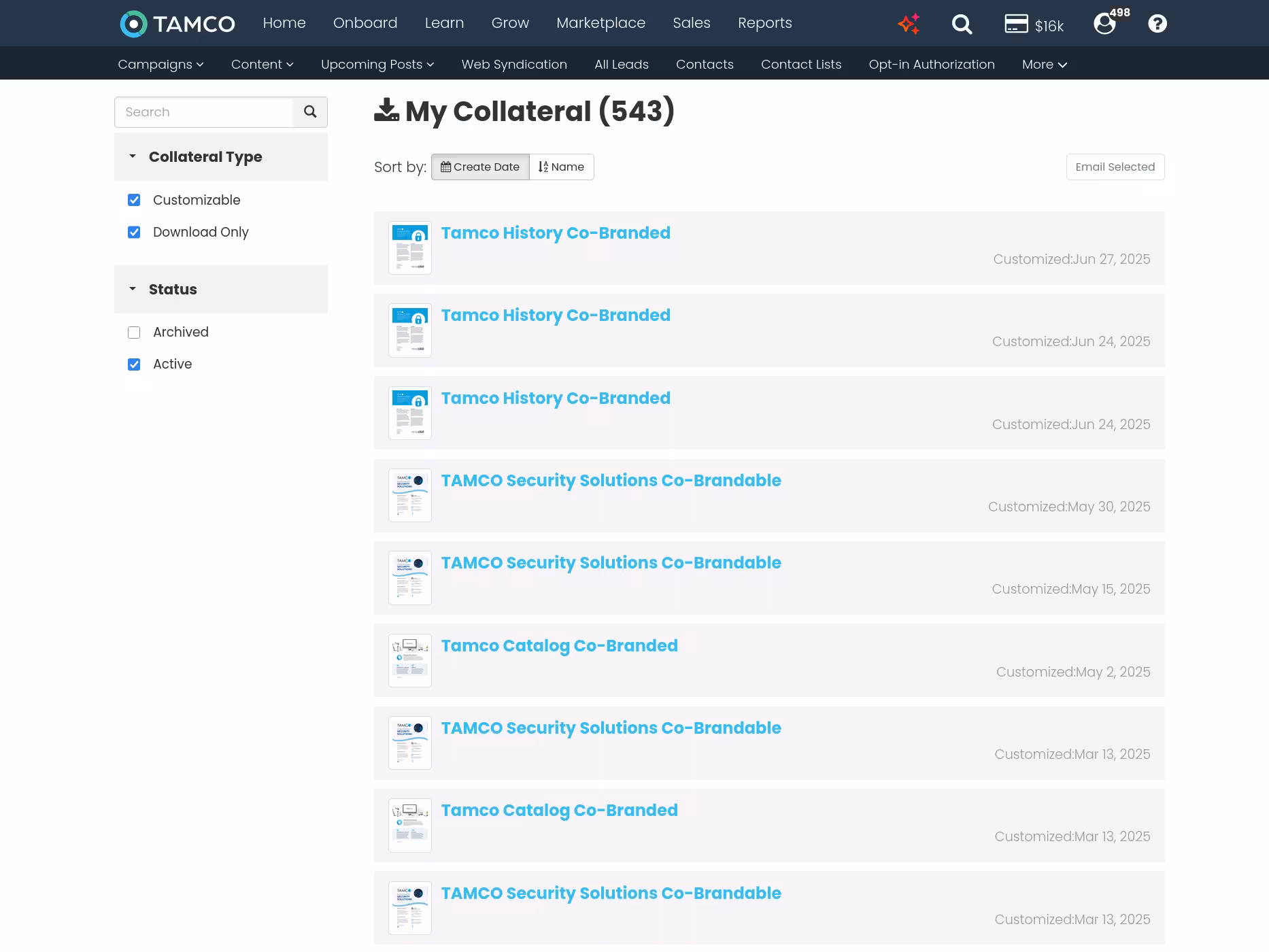Screen dimensions: 1269x952
Task: Open the Onboard menu
Action: (x=365, y=23)
